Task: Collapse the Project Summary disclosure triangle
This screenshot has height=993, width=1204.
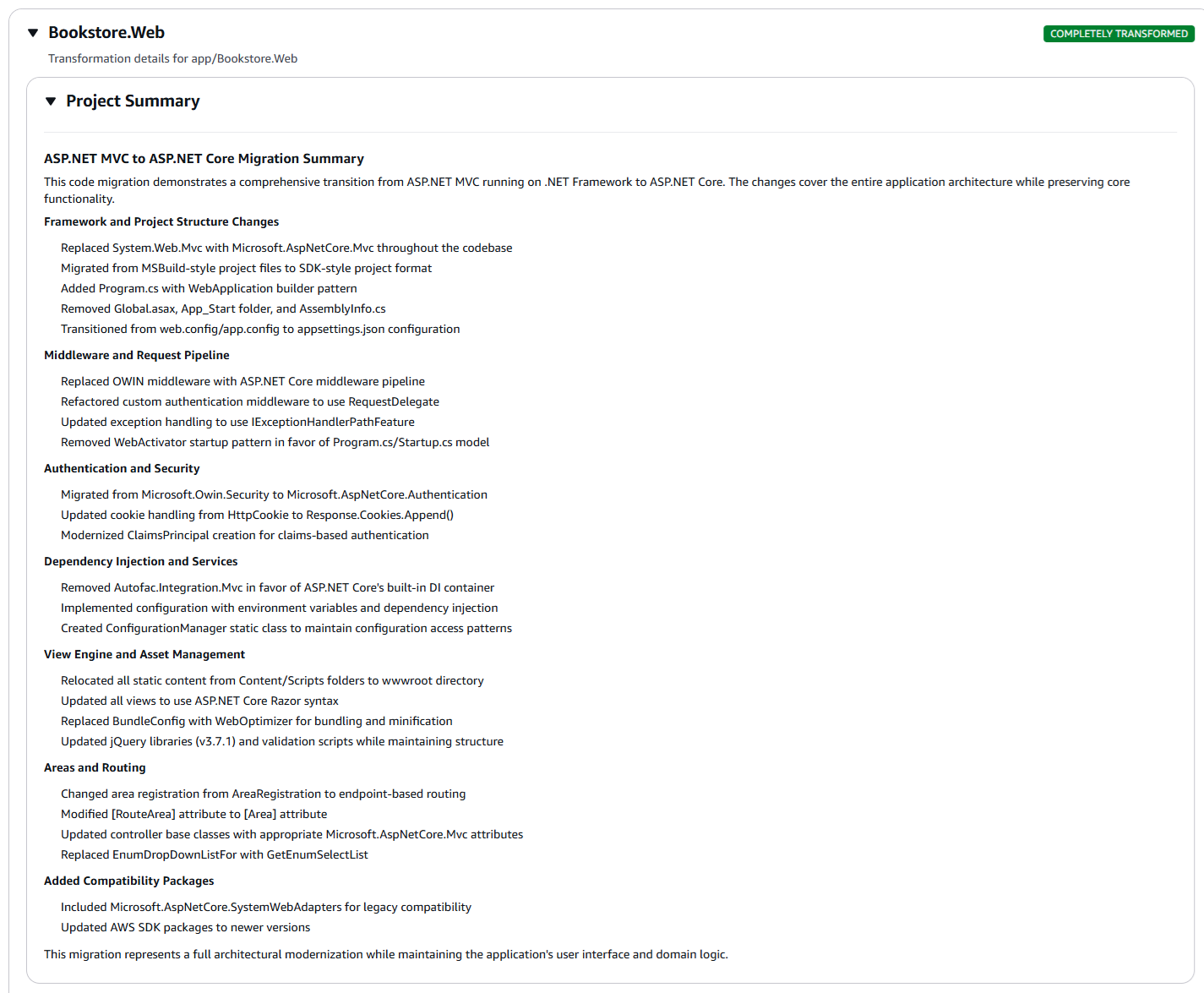Action: (51, 101)
